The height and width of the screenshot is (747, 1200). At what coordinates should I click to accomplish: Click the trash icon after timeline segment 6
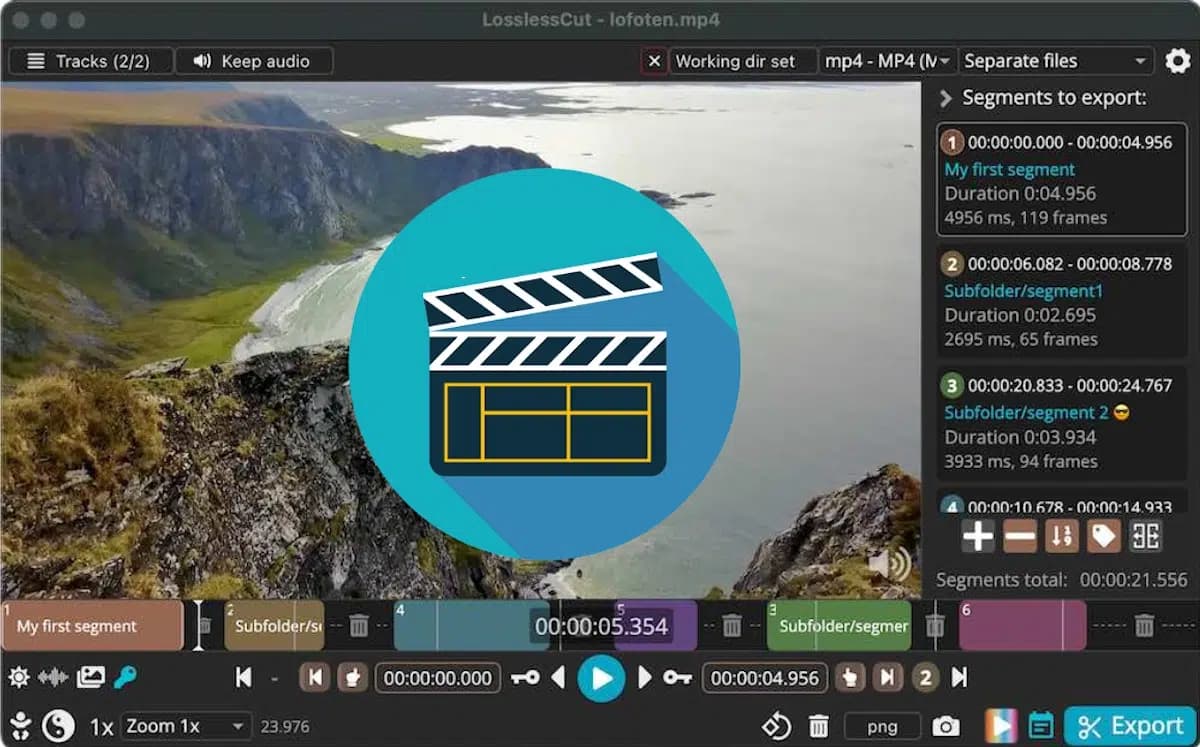[x=1144, y=626]
